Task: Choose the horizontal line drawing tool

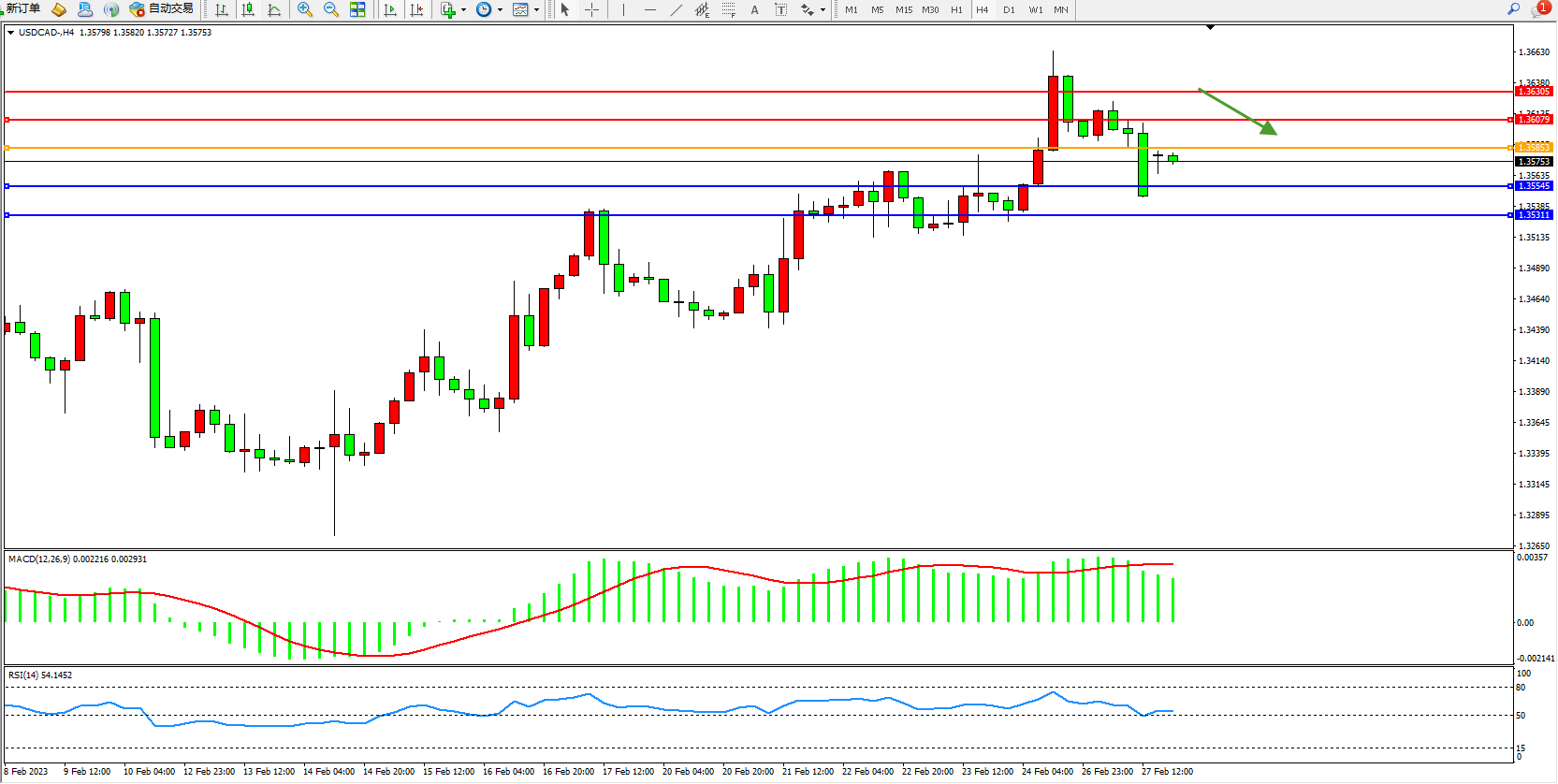Action: [x=650, y=9]
